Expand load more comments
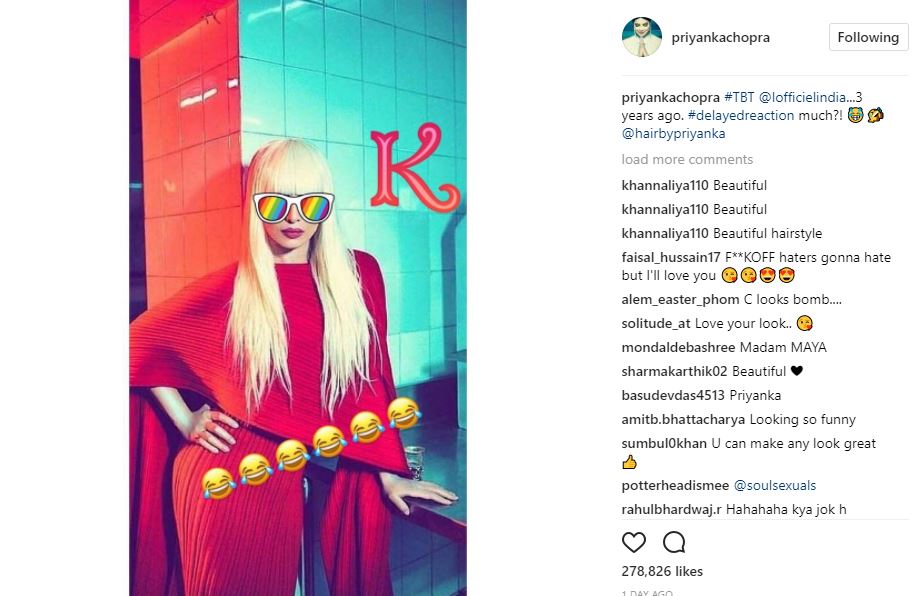The image size is (912, 596). (687, 159)
